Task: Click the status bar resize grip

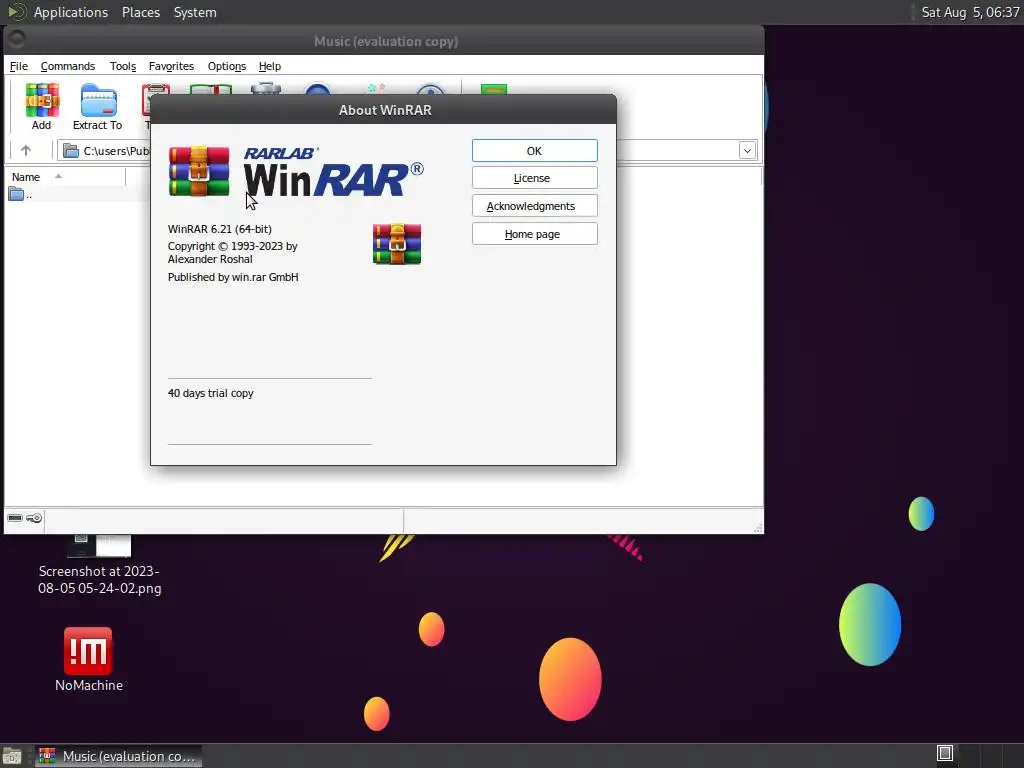Action: pos(758,528)
